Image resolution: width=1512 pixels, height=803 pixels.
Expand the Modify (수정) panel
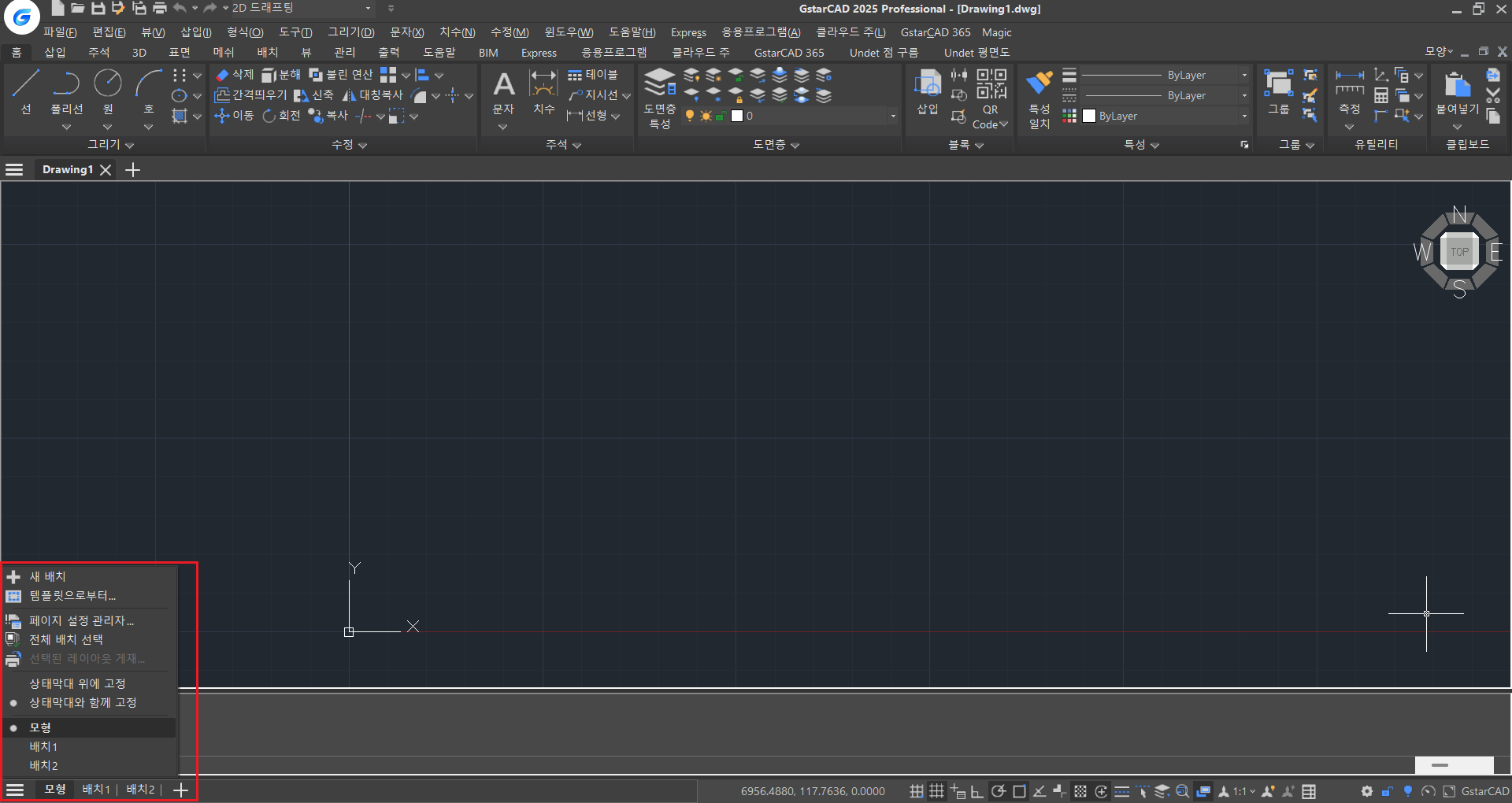tap(349, 145)
